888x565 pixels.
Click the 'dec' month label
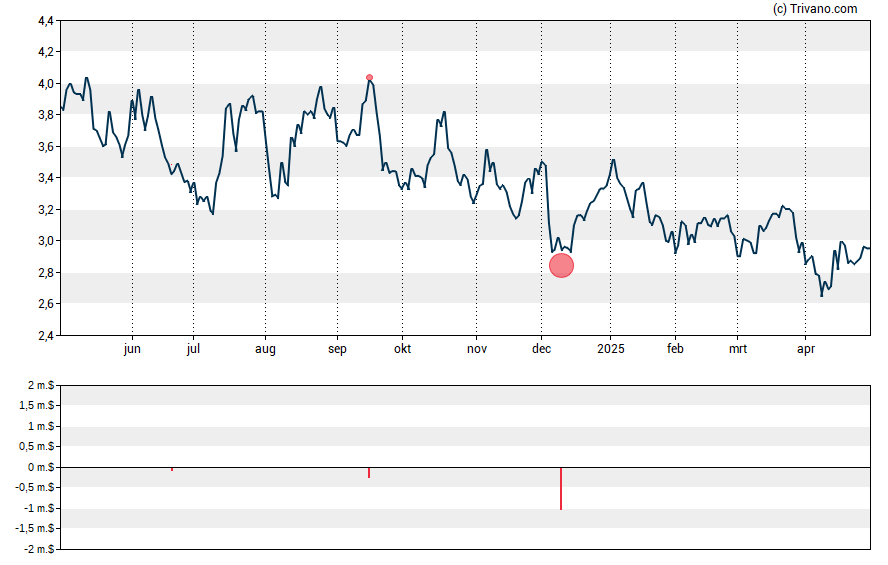point(541,349)
